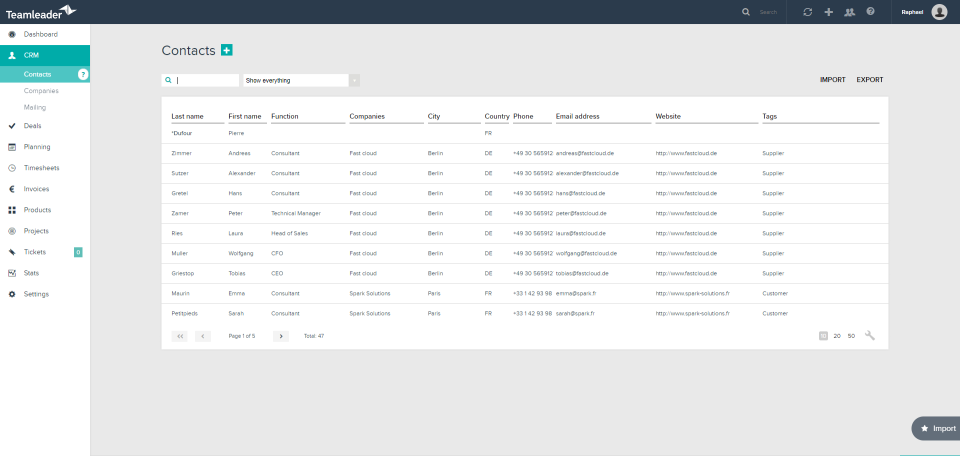
Task: Open the Show everything filter dropdown
Action: tap(301, 80)
